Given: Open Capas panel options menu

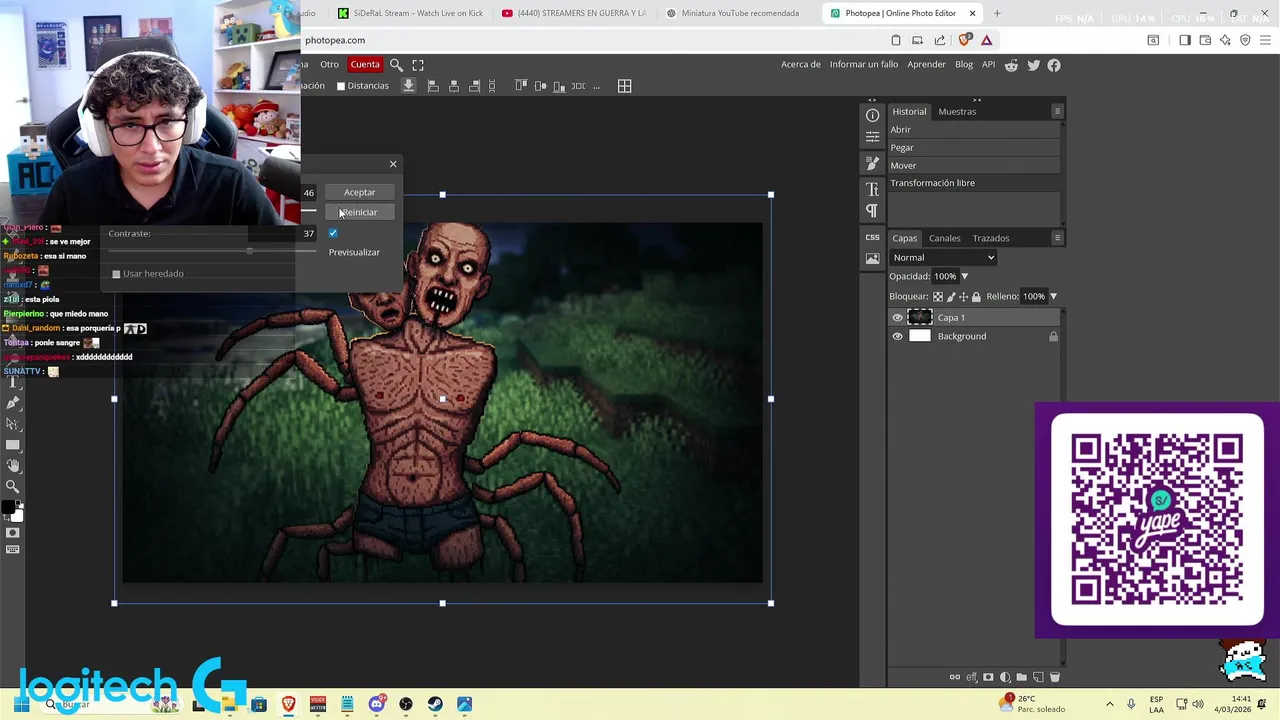Looking at the screenshot, I should [1057, 238].
